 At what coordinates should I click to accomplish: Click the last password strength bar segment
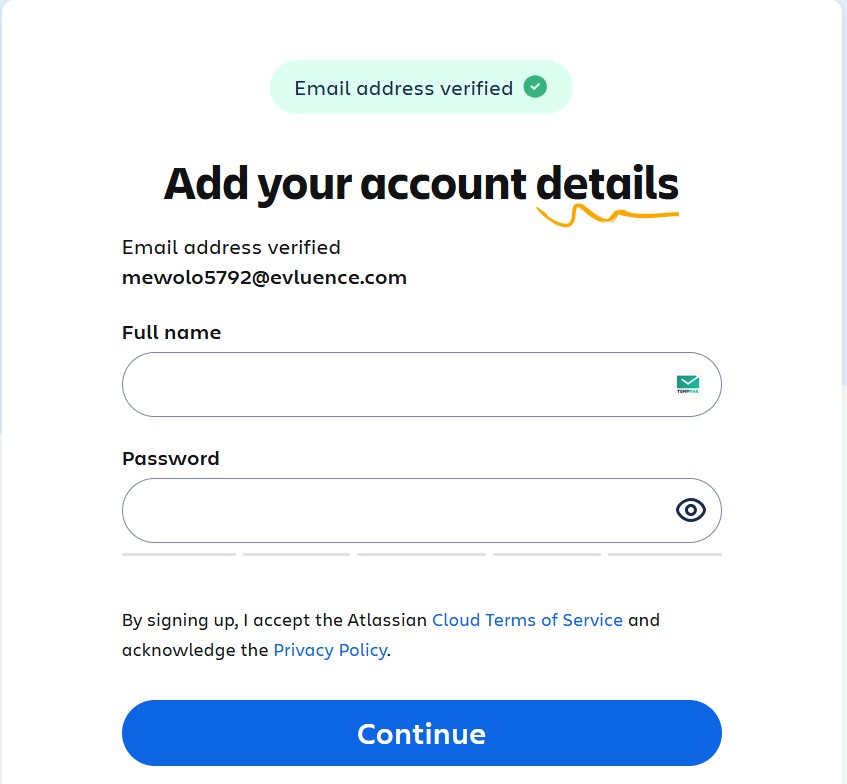tap(664, 554)
